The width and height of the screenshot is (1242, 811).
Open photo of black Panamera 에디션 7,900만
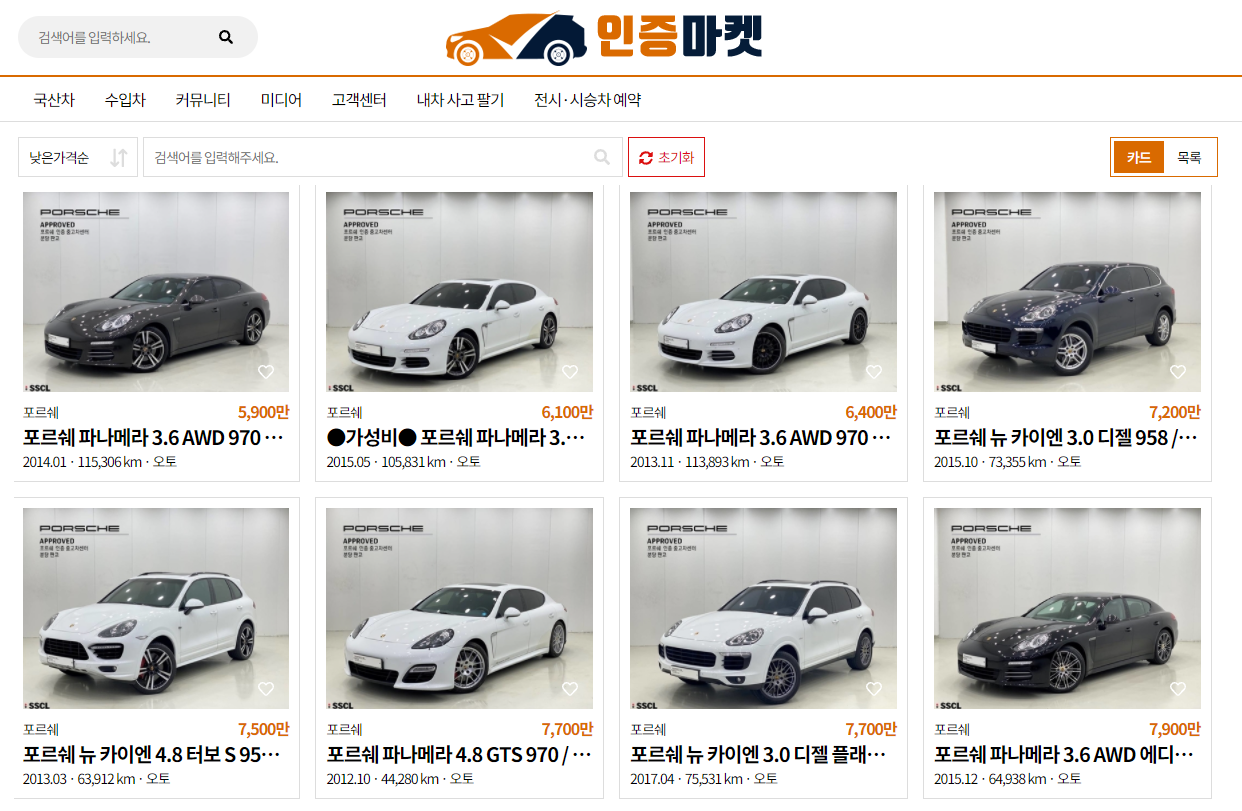(x=1067, y=609)
